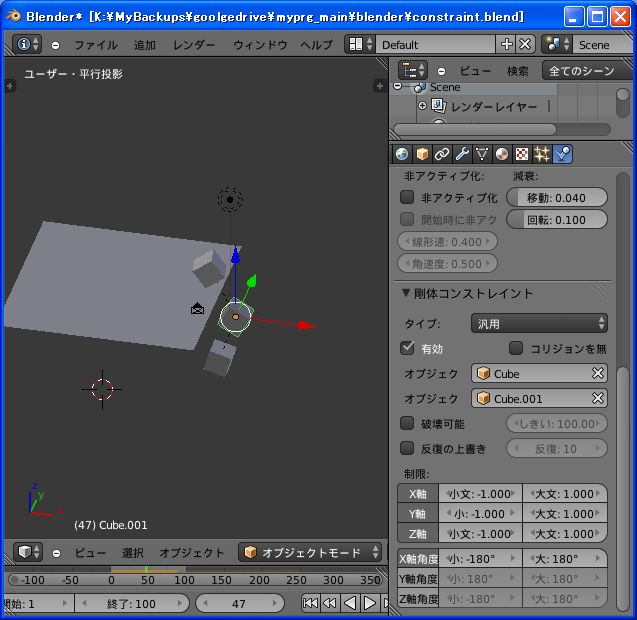This screenshot has height=620, width=637.
Task: Open the Texture checkerboard tab
Action: coord(522,154)
